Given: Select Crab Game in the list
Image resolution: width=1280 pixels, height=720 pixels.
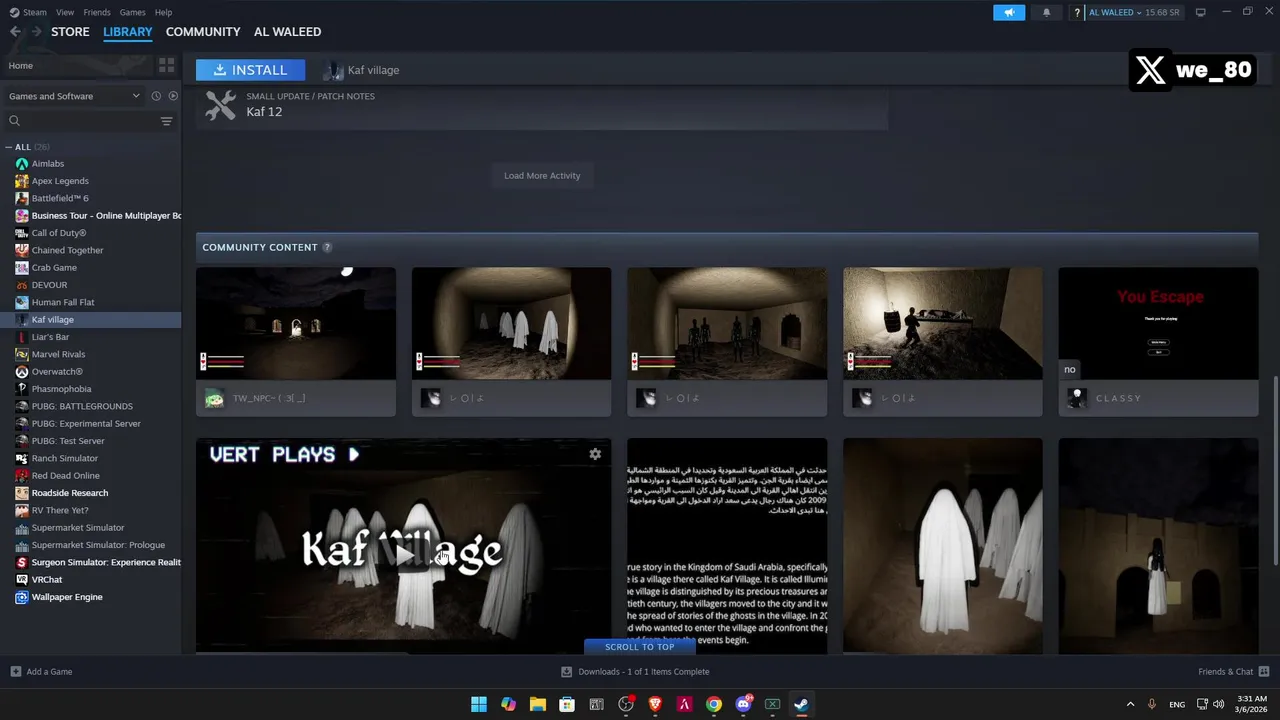Looking at the screenshot, I should [x=90, y=268].
